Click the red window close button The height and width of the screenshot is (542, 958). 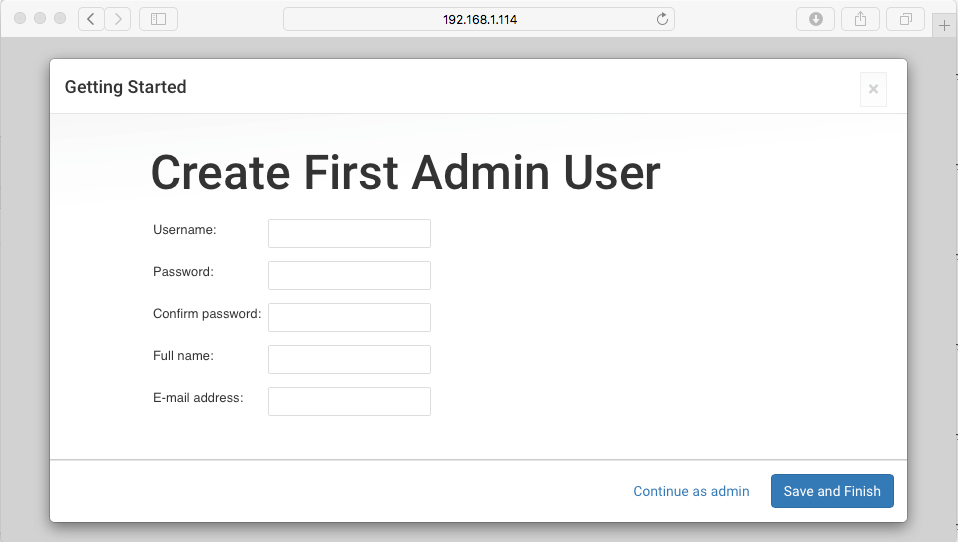click(20, 18)
